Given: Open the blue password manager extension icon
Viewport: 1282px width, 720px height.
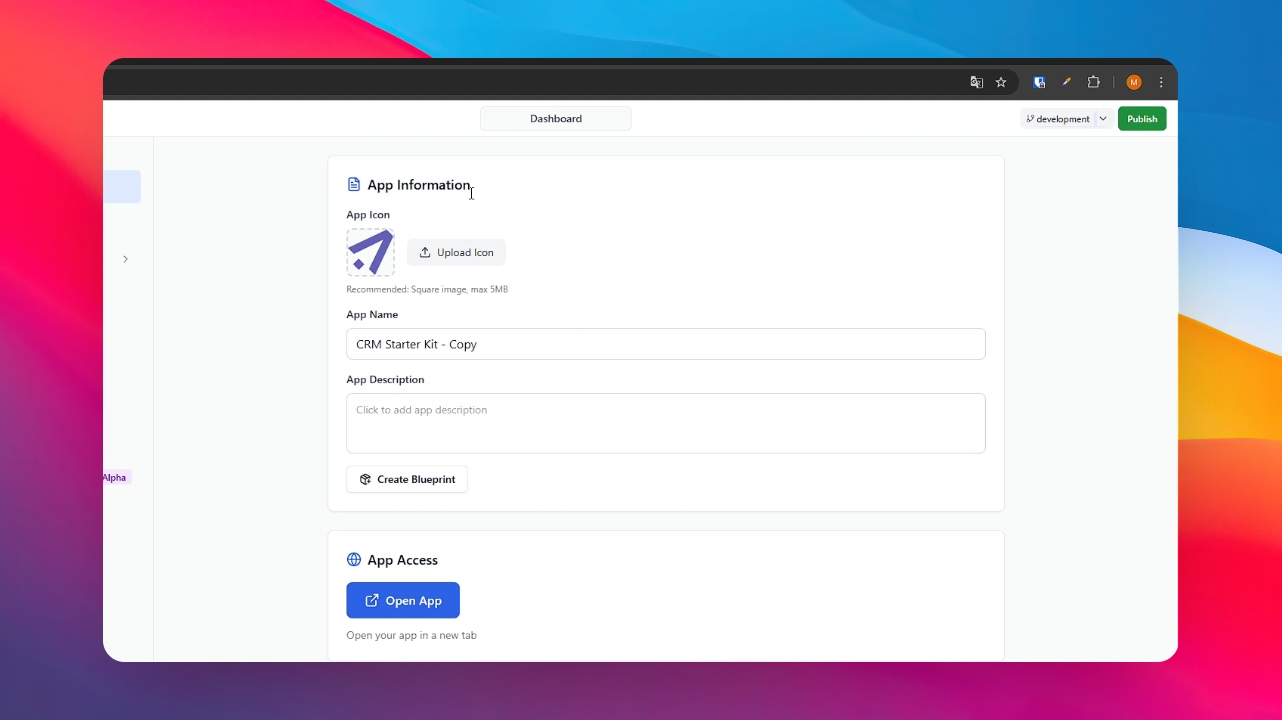Looking at the screenshot, I should click(x=1040, y=83).
